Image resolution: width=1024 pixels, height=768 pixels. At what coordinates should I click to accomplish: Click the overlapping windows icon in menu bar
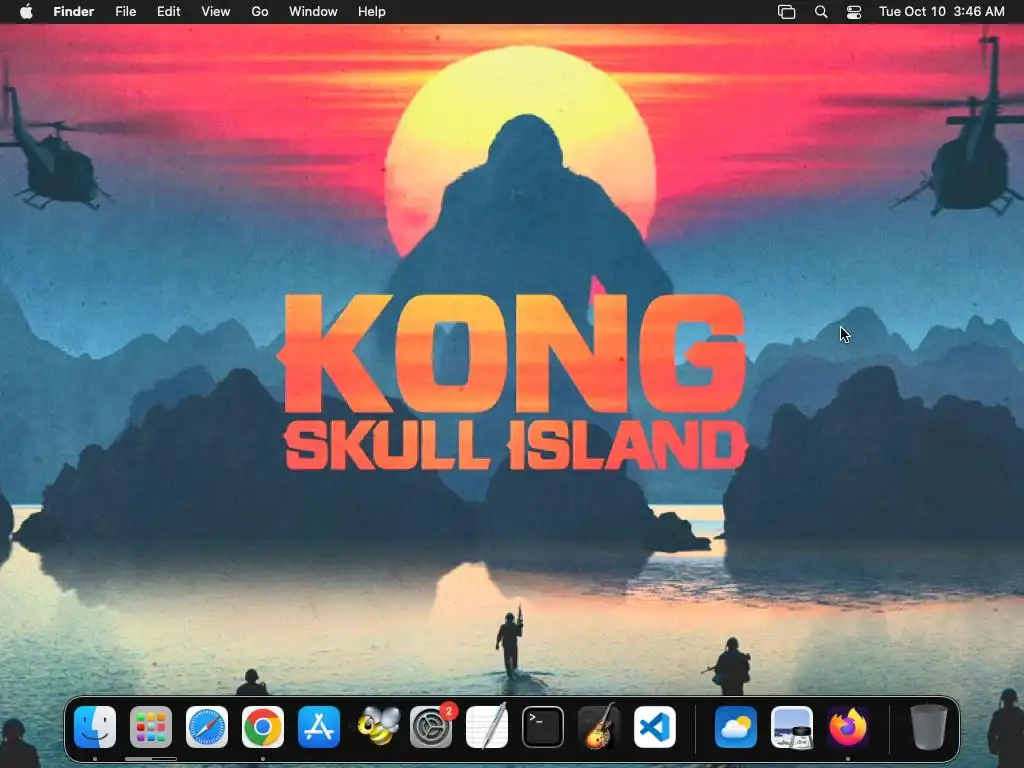click(x=786, y=12)
